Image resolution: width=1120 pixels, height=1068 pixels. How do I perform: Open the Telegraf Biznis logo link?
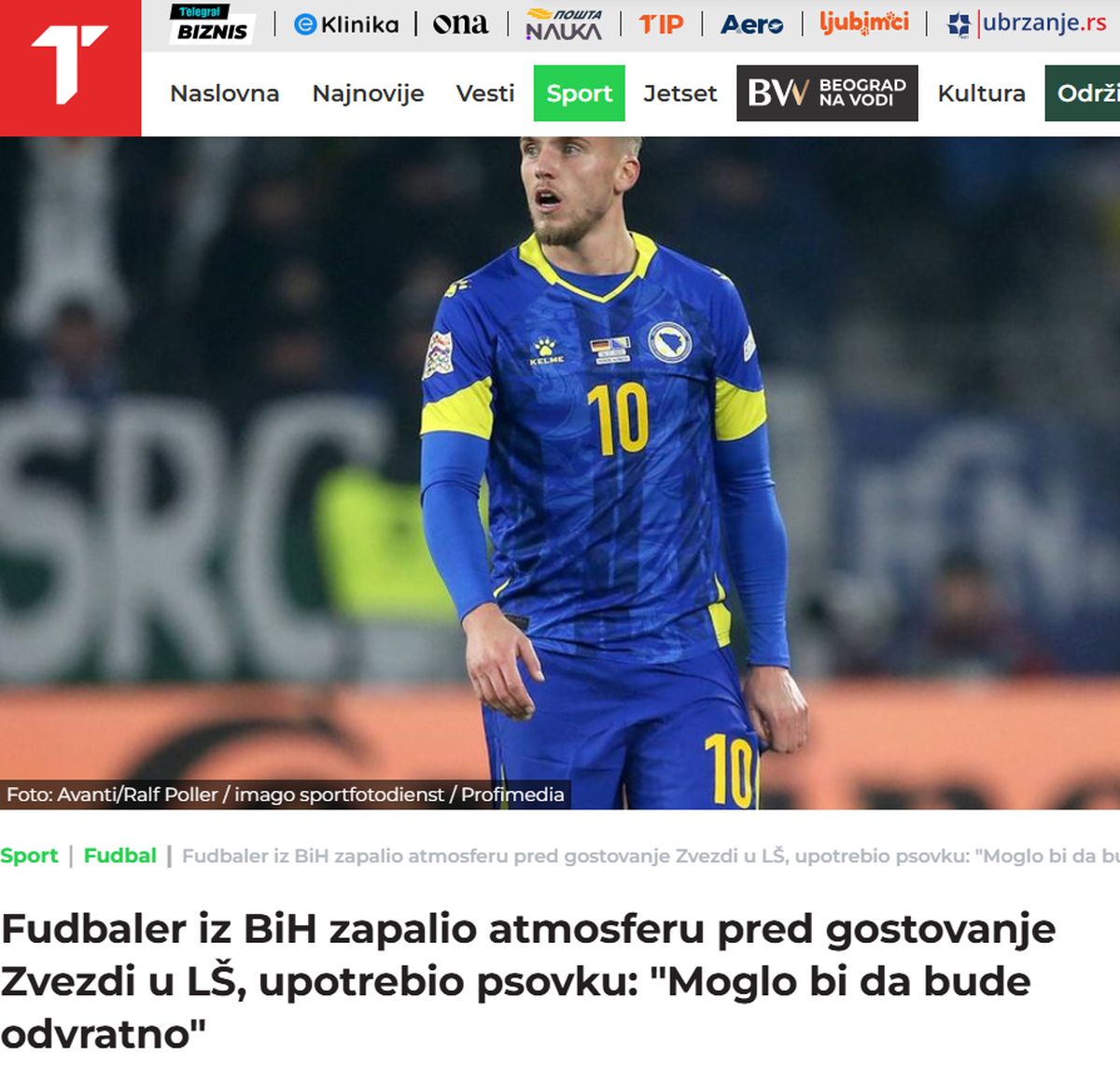[x=212, y=23]
